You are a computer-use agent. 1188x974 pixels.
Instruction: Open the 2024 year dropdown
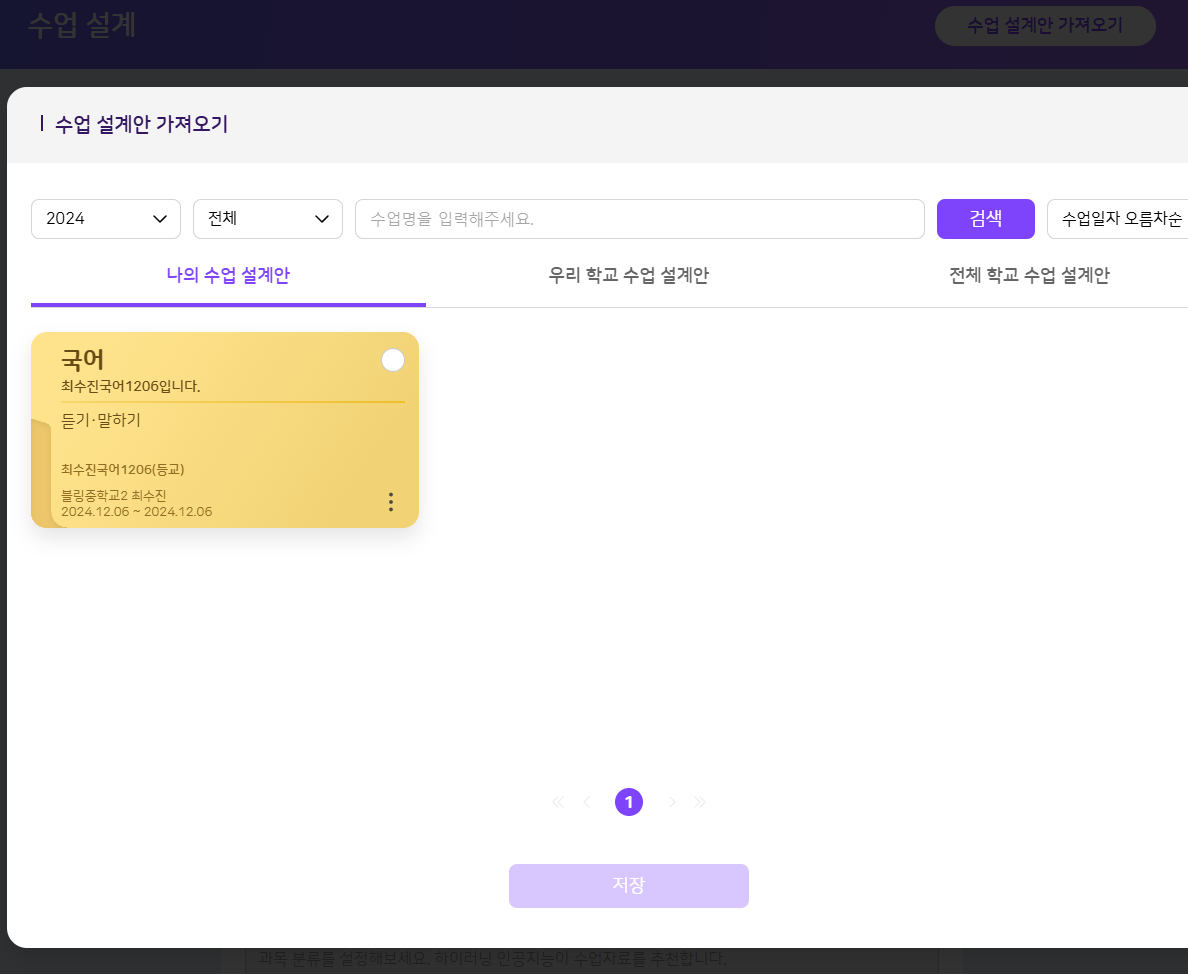[x=105, y=219]
